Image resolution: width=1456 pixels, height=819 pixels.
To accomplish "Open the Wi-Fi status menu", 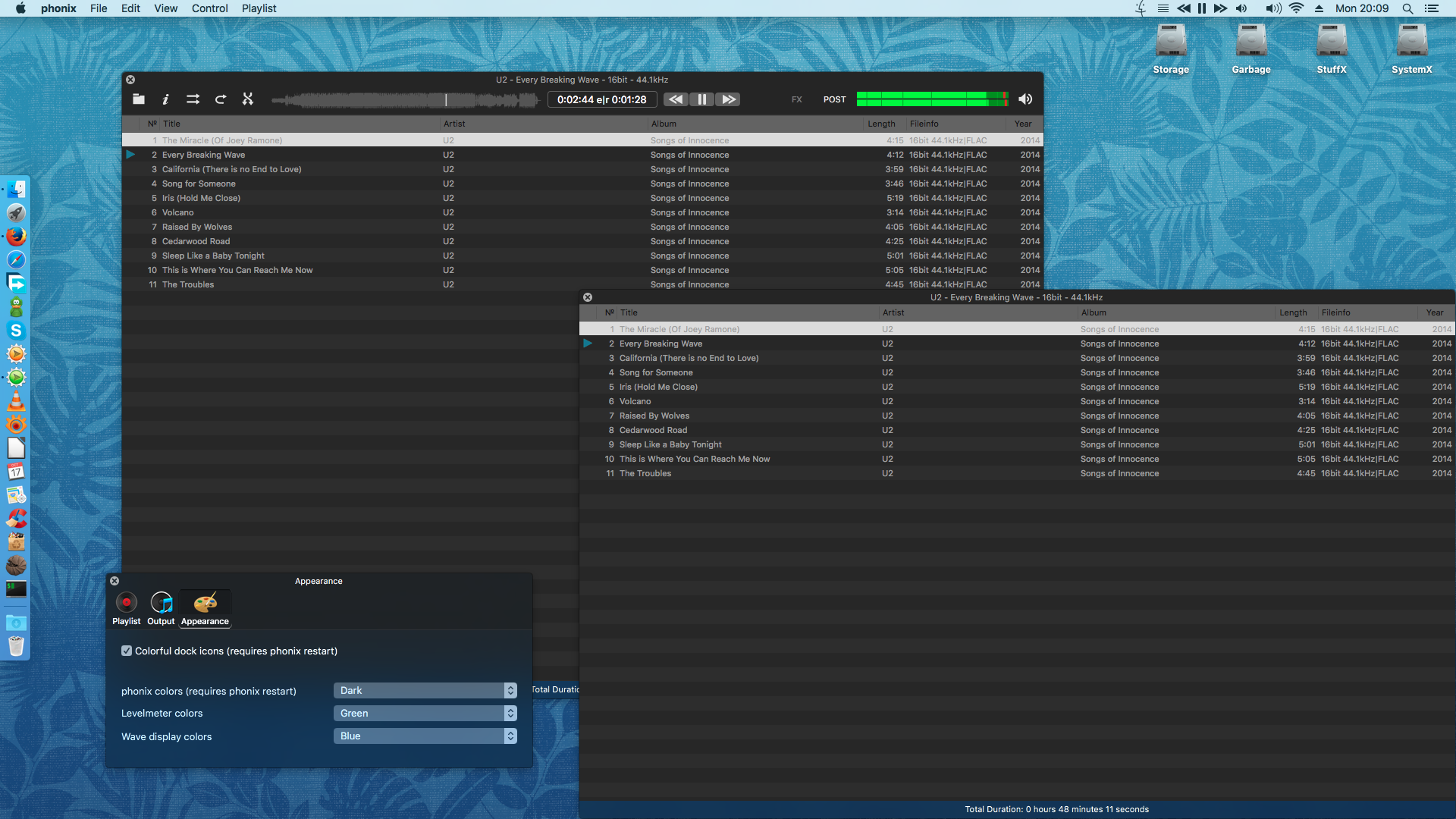I will pos(1296,8).
